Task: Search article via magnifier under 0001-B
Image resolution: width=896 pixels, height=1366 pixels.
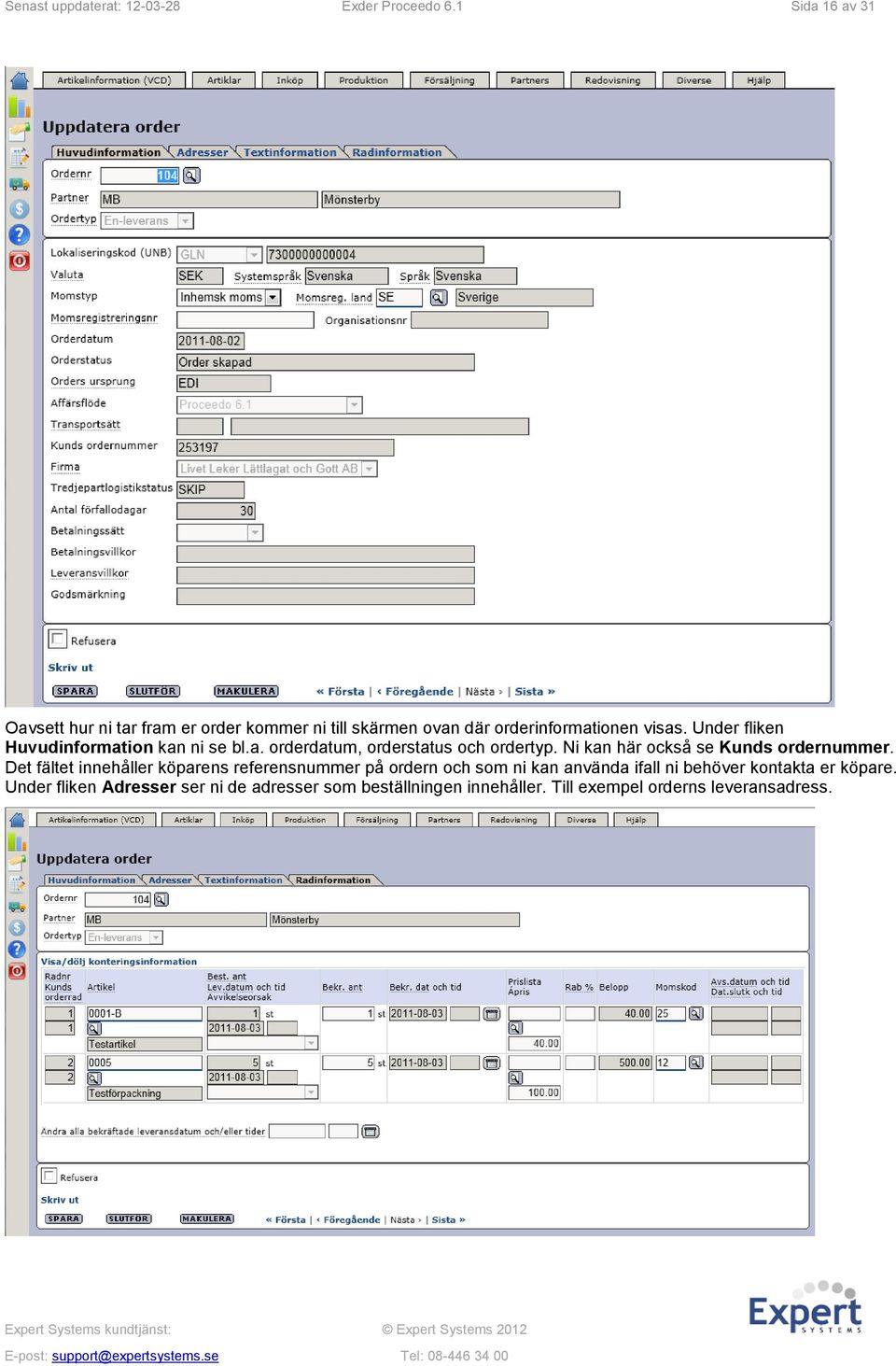Action: [94, 1029]
